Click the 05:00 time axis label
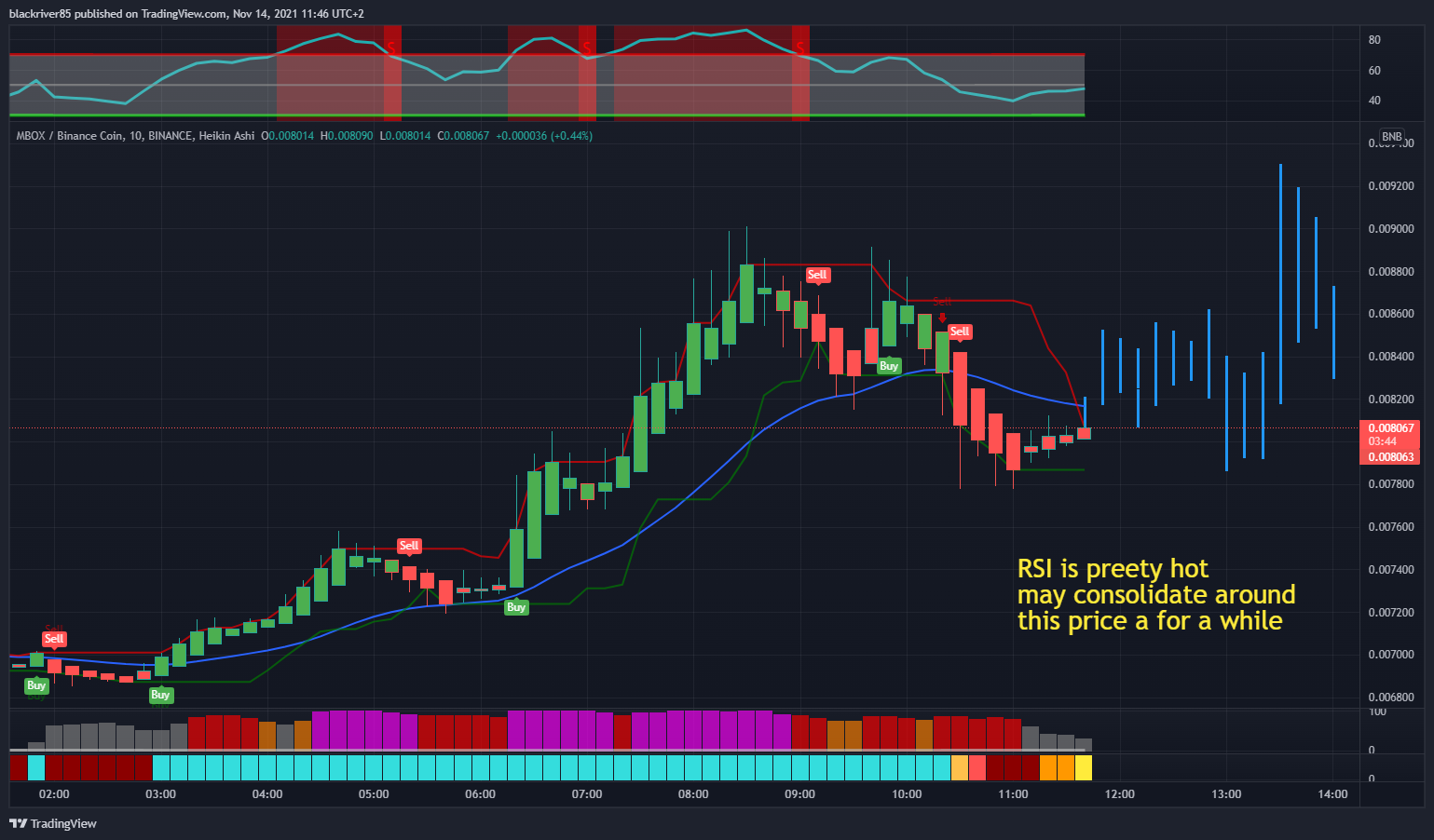Viewport: 1434px width, 840px height. click(374, 794)
